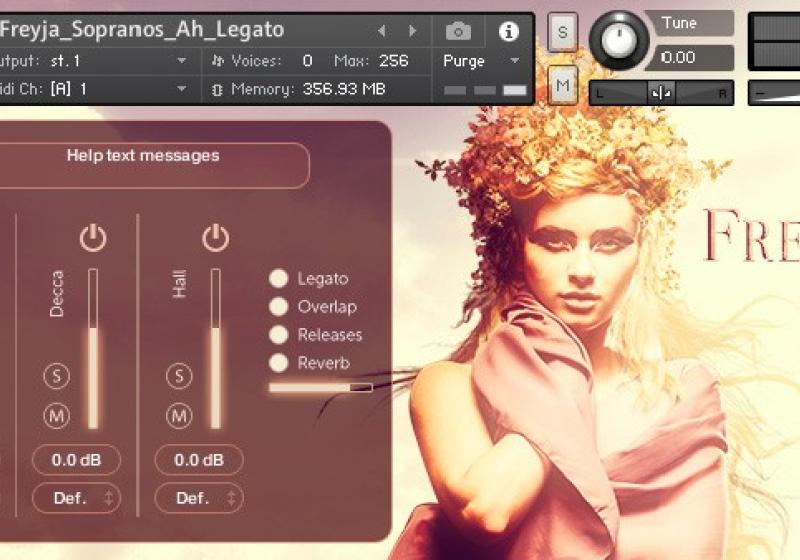The image size is (800, 560).
Task: Enable the Releases option
Action: tap(279, 335)
